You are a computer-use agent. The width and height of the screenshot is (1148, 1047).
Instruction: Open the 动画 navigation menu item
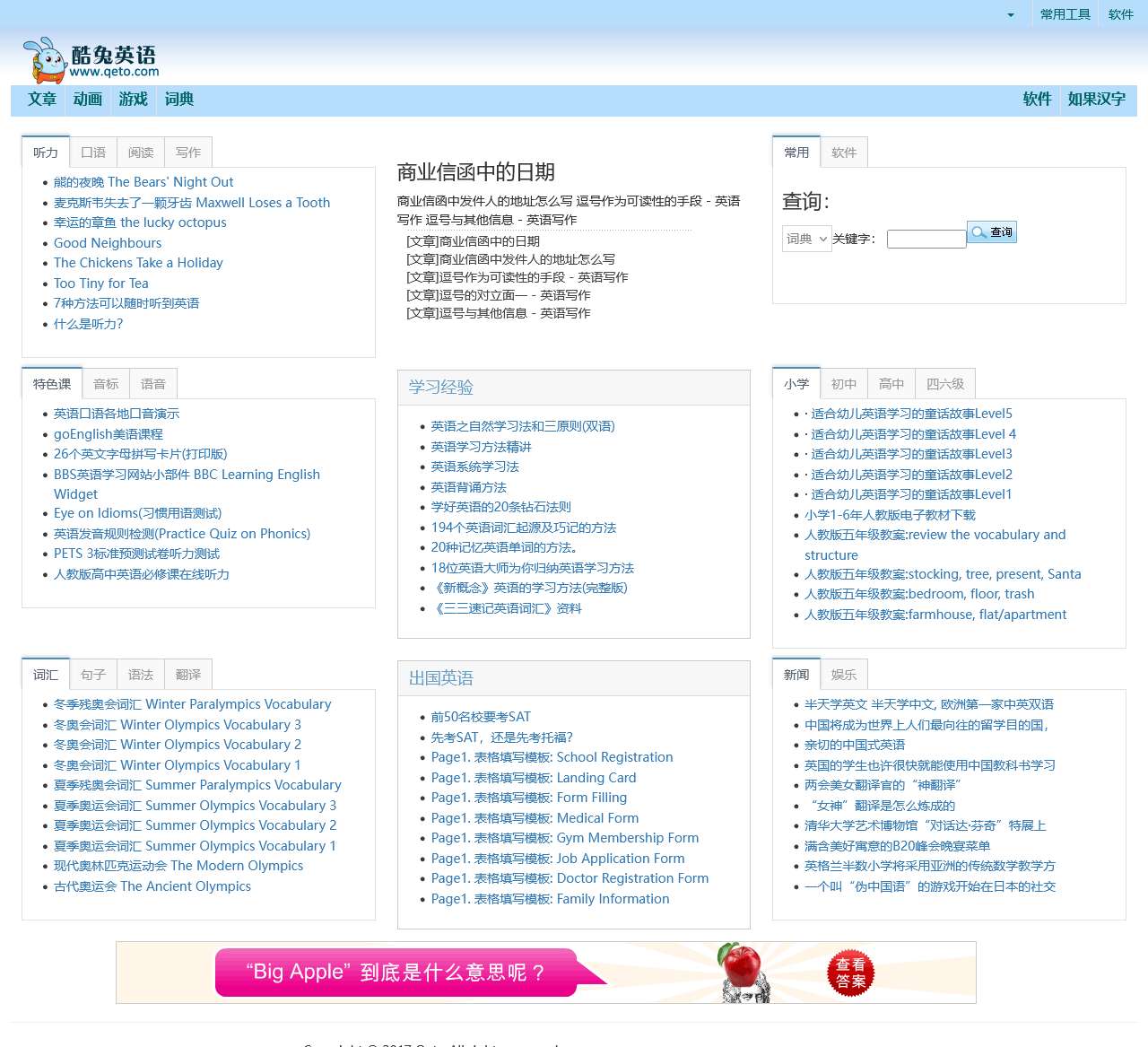(88, 100)
